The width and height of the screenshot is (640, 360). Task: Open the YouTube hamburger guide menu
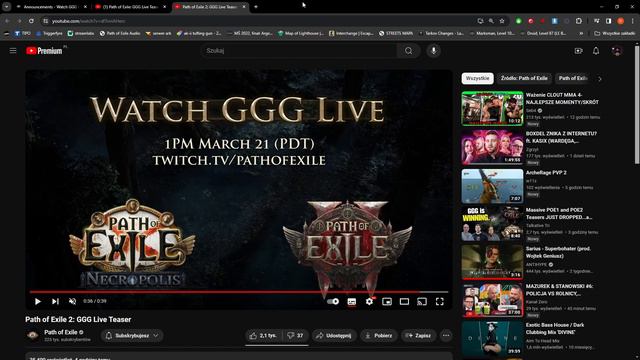13,51
